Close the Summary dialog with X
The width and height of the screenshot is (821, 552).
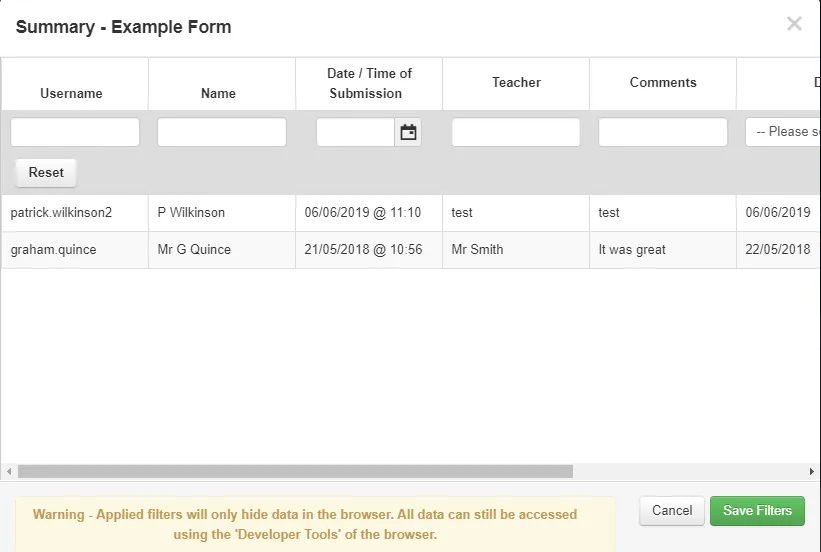[x=794, y=24]
